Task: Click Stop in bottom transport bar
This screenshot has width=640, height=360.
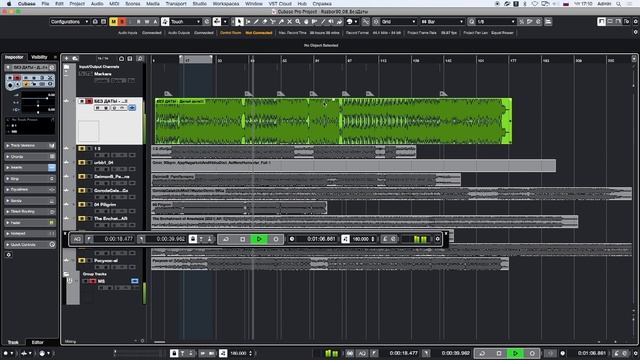Action: coord(499,353)
